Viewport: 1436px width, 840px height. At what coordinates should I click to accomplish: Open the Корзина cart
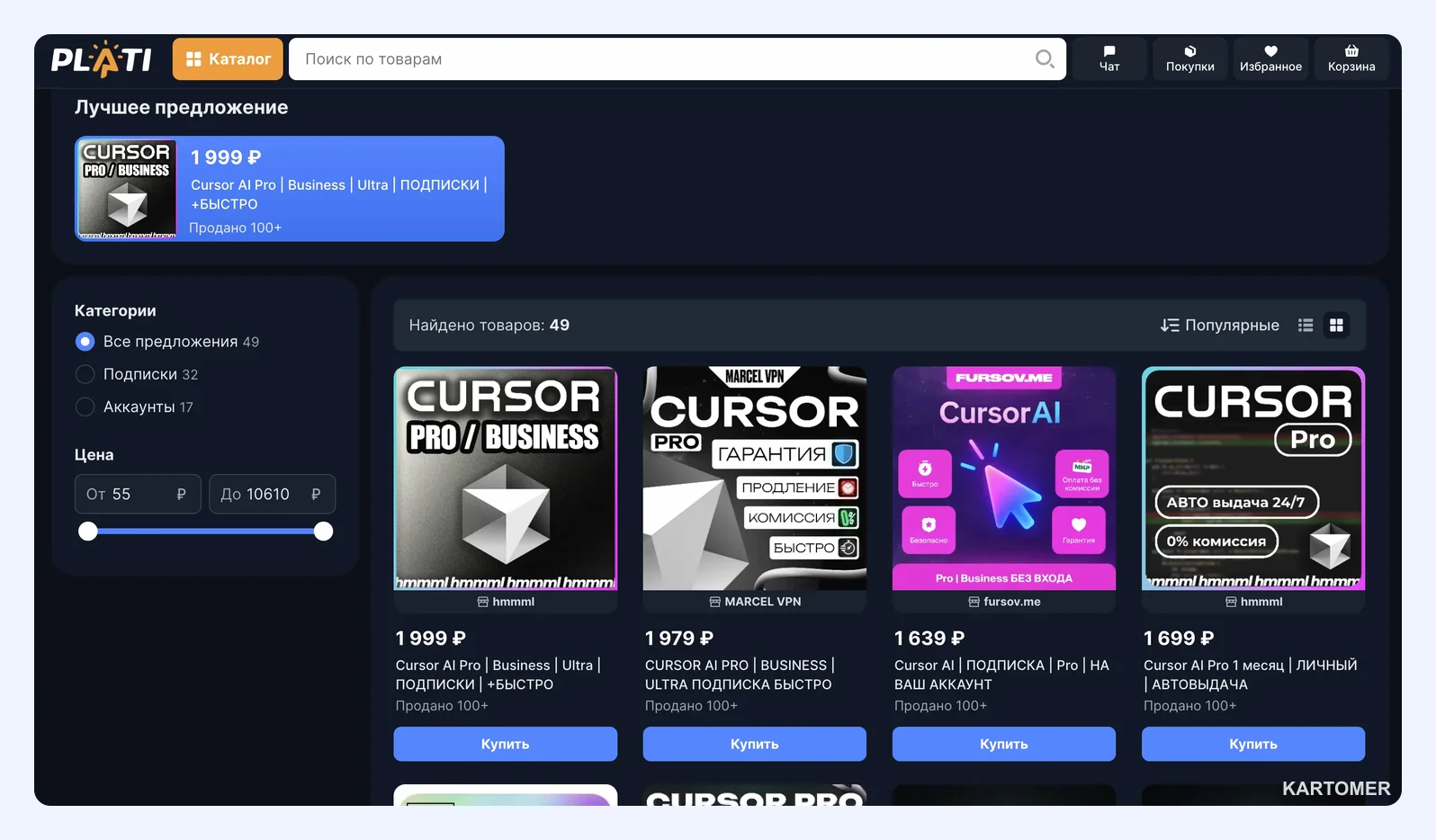pyautogui.click(x=1351, y=59)
